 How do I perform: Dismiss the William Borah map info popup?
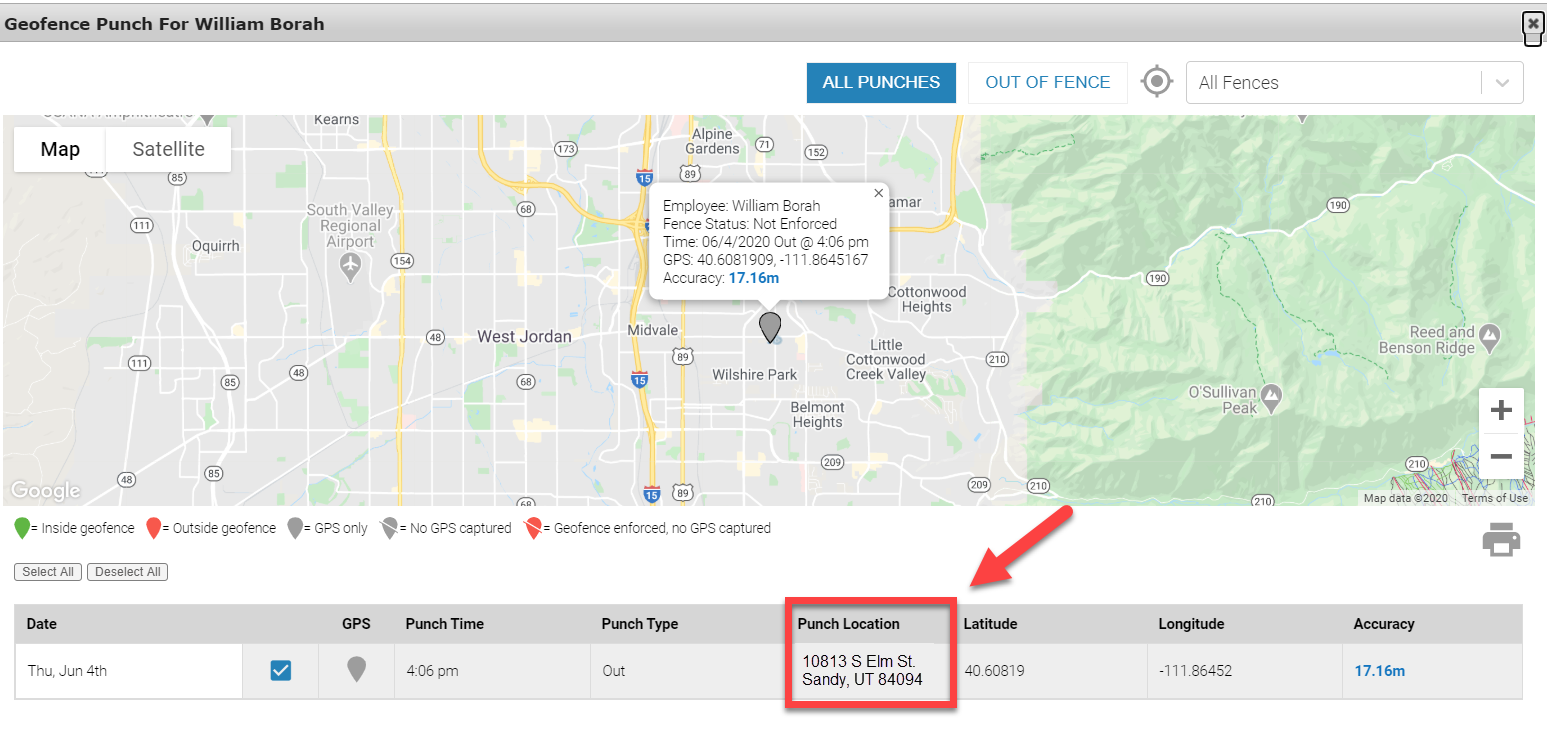click(x=878, y=192)
